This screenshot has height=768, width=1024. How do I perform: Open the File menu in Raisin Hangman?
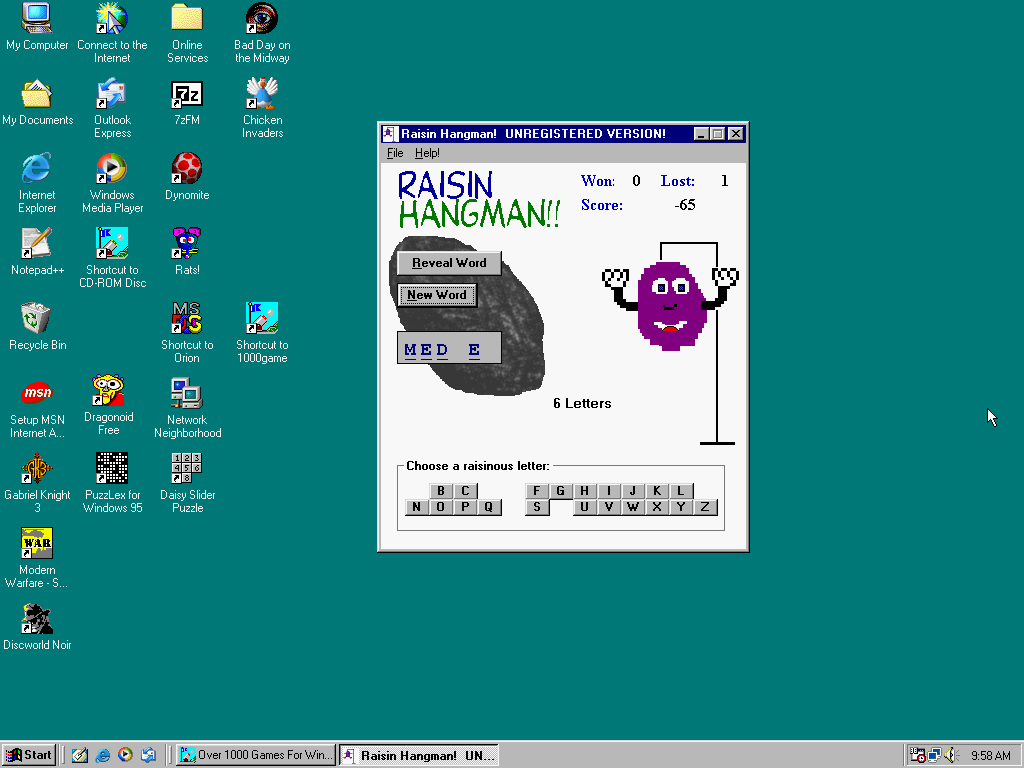point(395,153)
